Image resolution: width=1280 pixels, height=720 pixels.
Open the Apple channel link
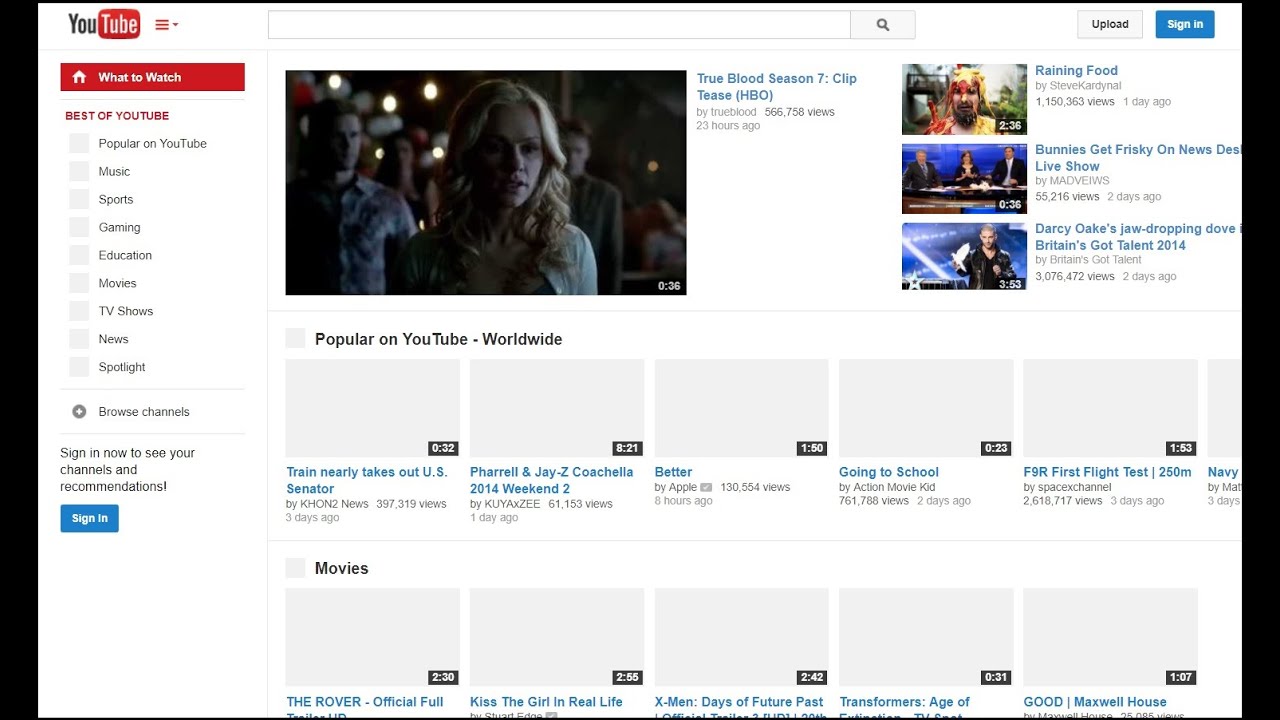[x=683, y=487]
